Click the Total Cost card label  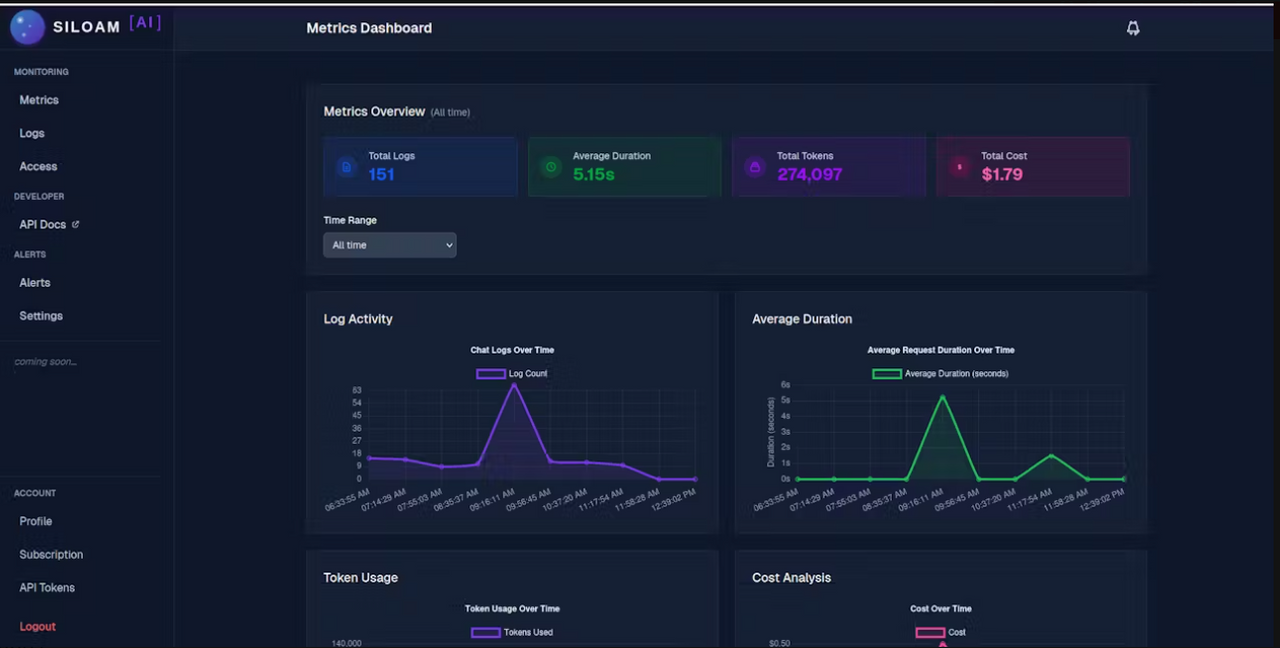[x=1004, y=156]
